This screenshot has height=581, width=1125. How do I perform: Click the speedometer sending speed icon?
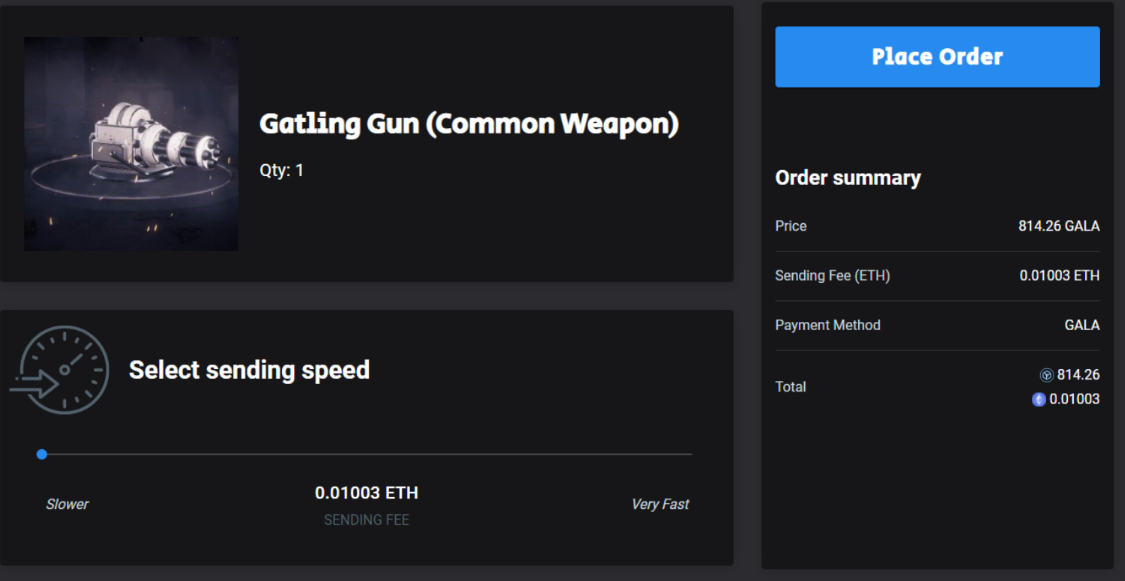pos(60,370)
